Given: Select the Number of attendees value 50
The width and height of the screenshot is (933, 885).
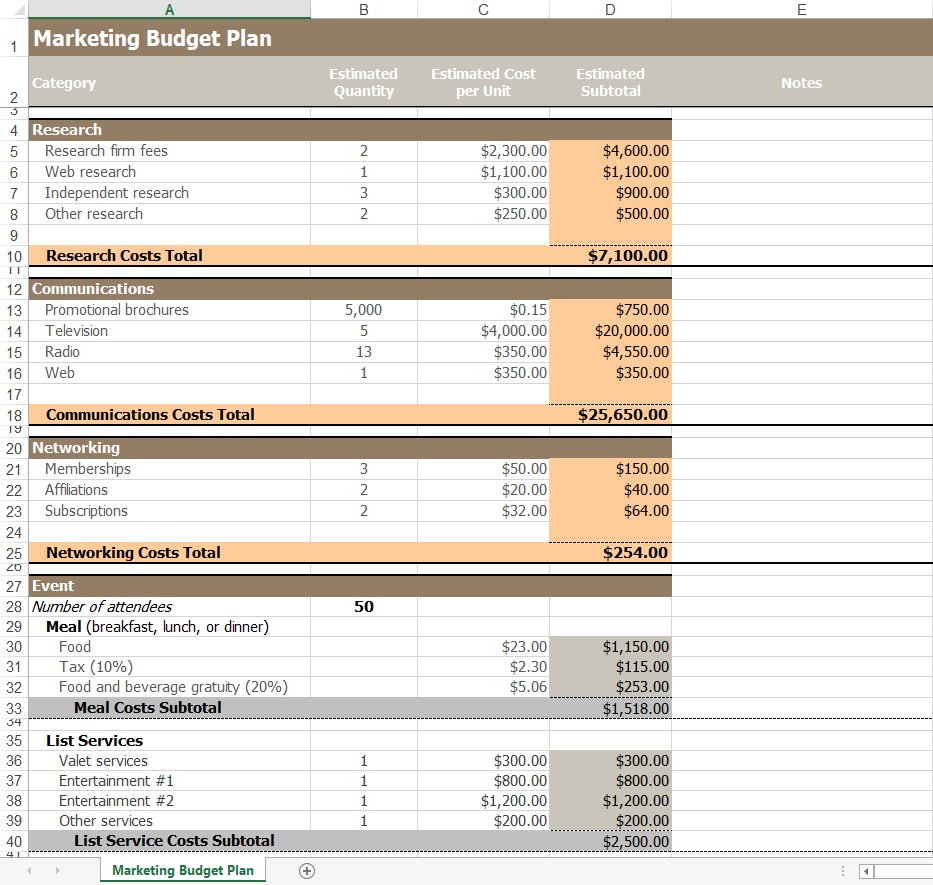Looking at the screenshot, I should (x=363, y=606).
